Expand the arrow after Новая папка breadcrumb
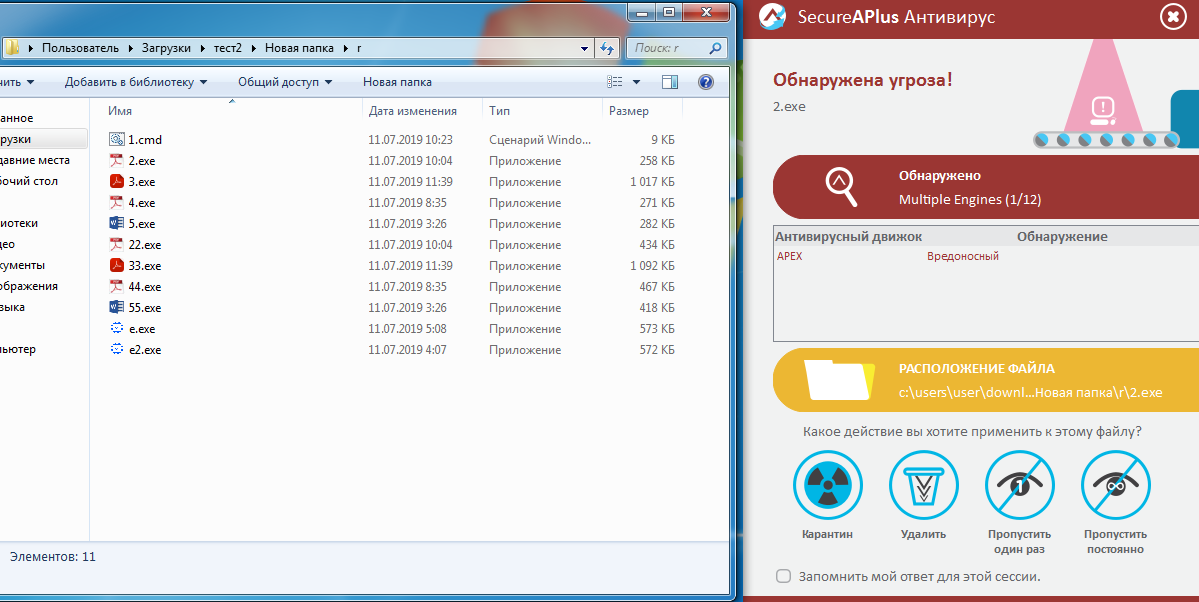This screenshot has height=602, width=1199. 346,48
